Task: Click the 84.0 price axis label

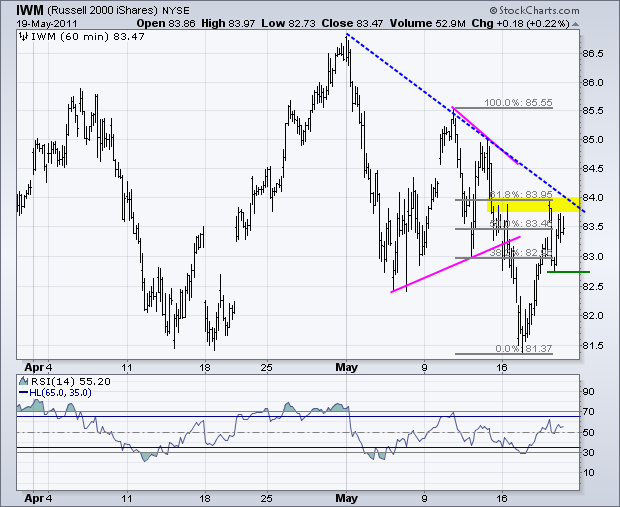Action: click(x=593, y=197)
